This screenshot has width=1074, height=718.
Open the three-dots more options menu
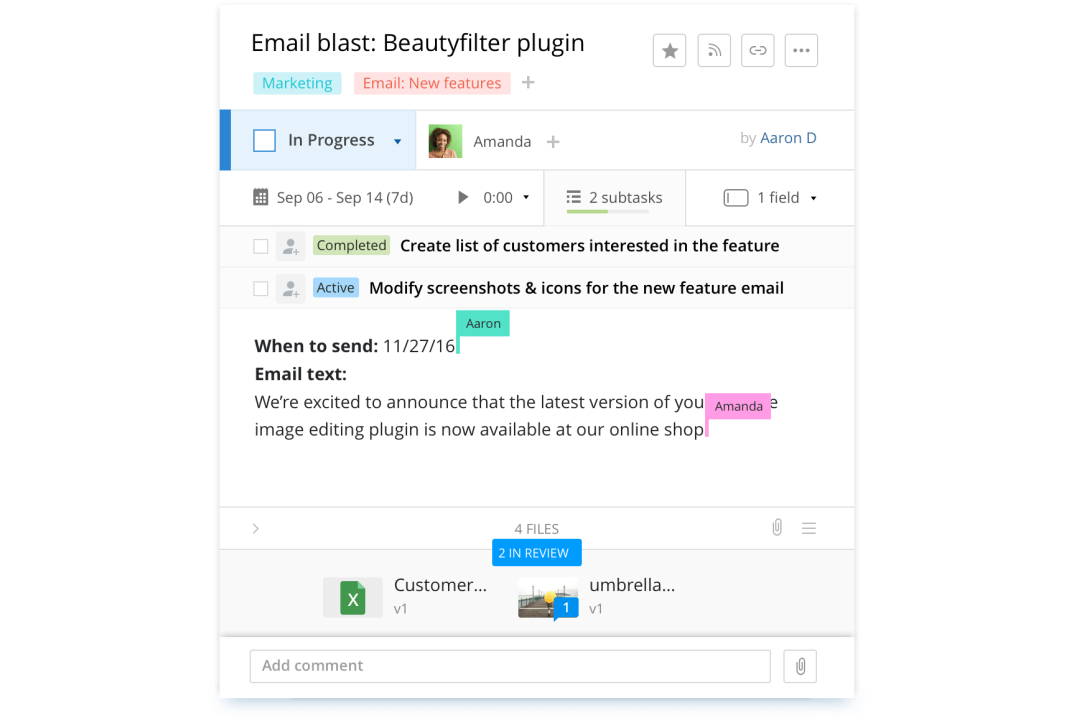(x=801, y=51)
